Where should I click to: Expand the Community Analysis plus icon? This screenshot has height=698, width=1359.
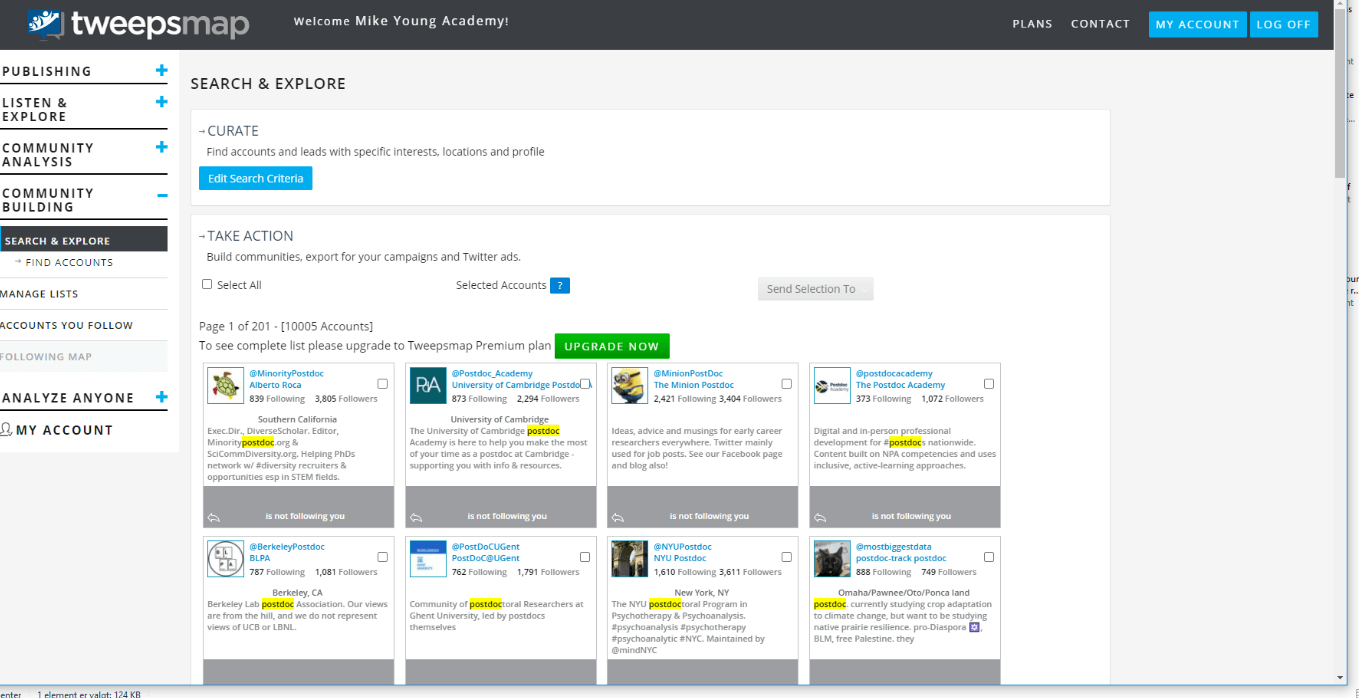(162, 147)
